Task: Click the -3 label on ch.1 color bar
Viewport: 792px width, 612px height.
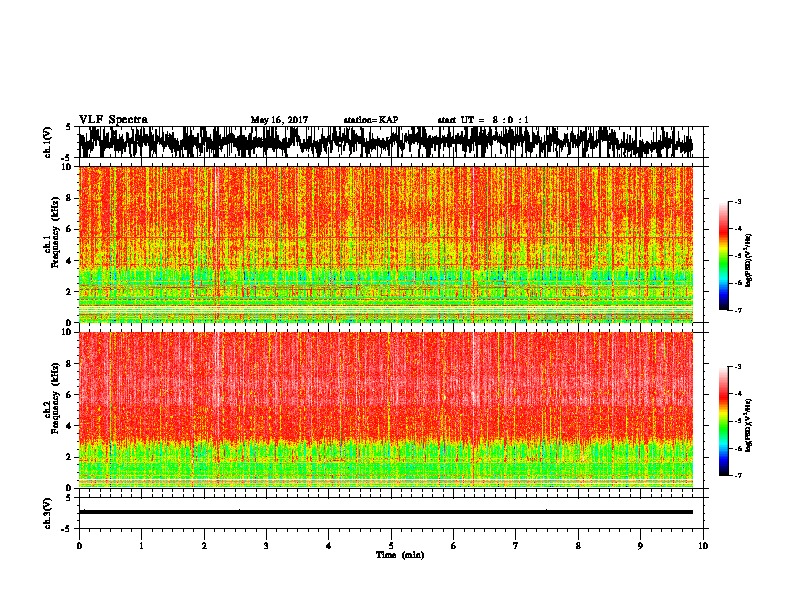Action: 738,202
